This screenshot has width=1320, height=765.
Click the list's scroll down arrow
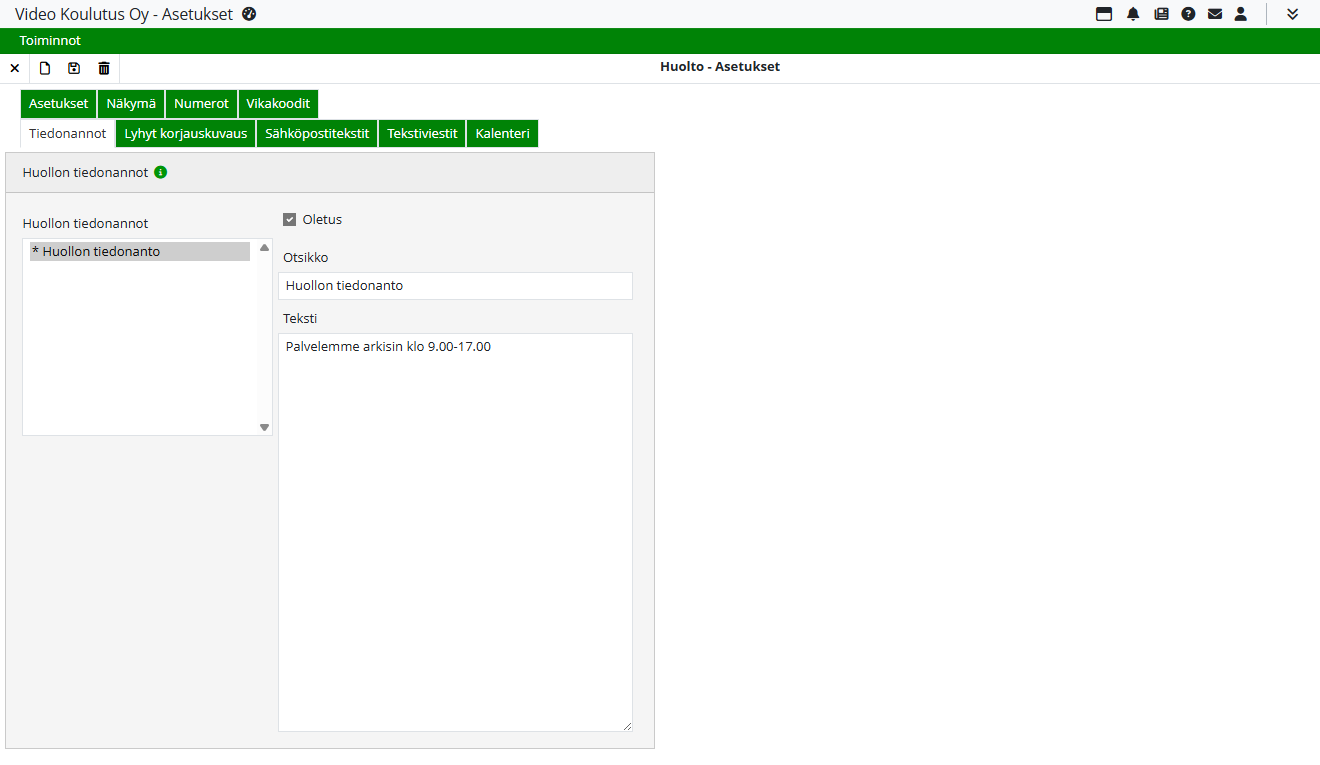click(265, 427)
